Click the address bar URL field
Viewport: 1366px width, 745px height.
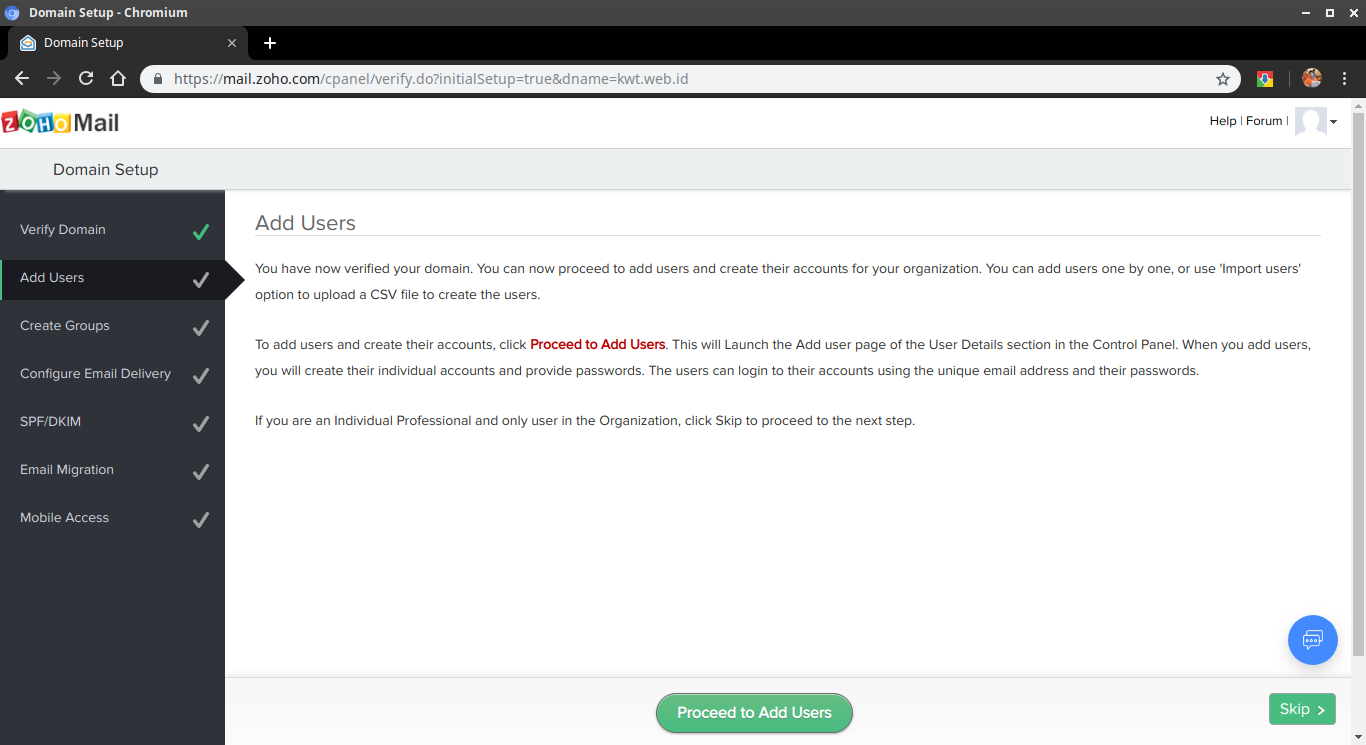coord(680,79)
